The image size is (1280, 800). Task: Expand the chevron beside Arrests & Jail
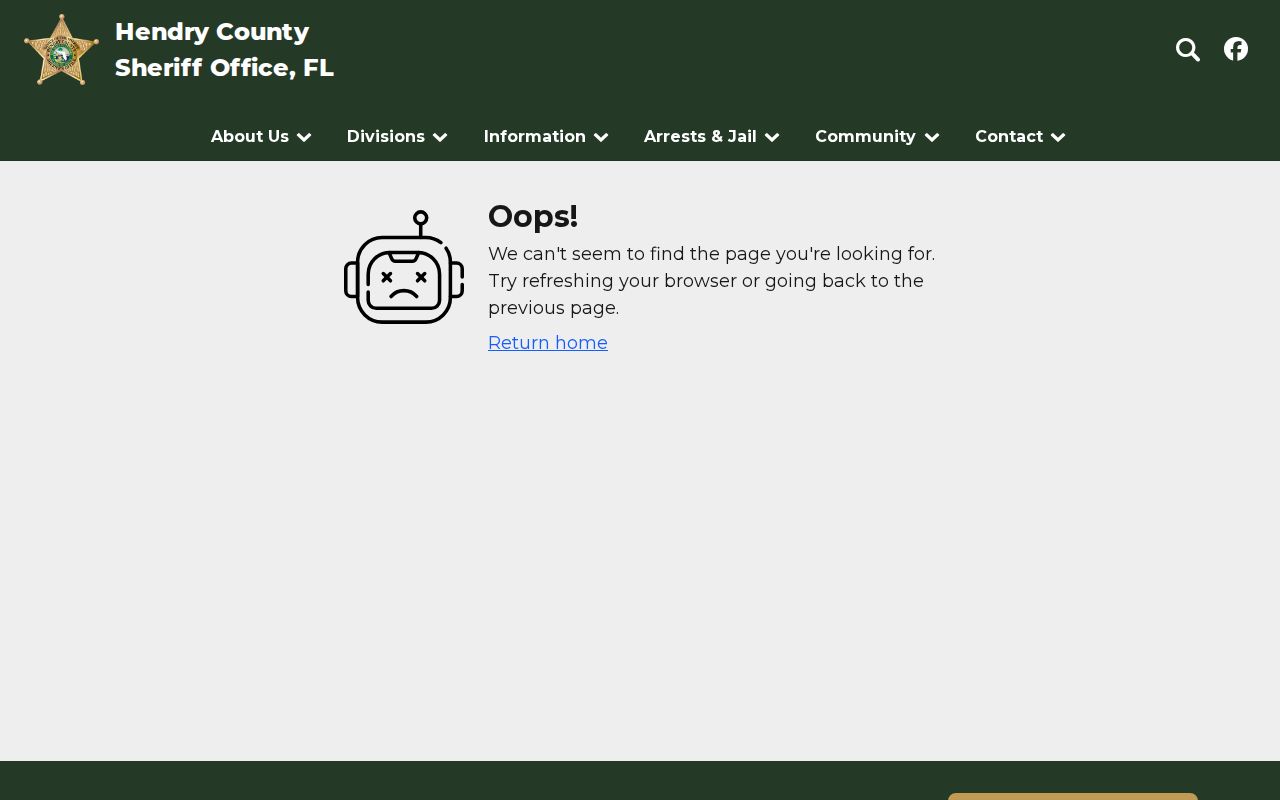tap(772, 137)
